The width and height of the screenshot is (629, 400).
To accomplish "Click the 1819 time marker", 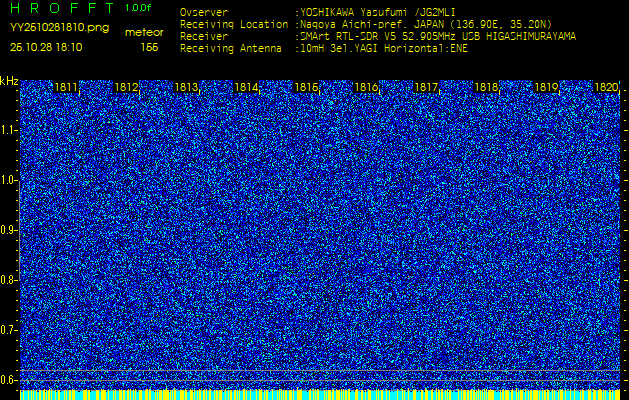I will tap(546, 87).
